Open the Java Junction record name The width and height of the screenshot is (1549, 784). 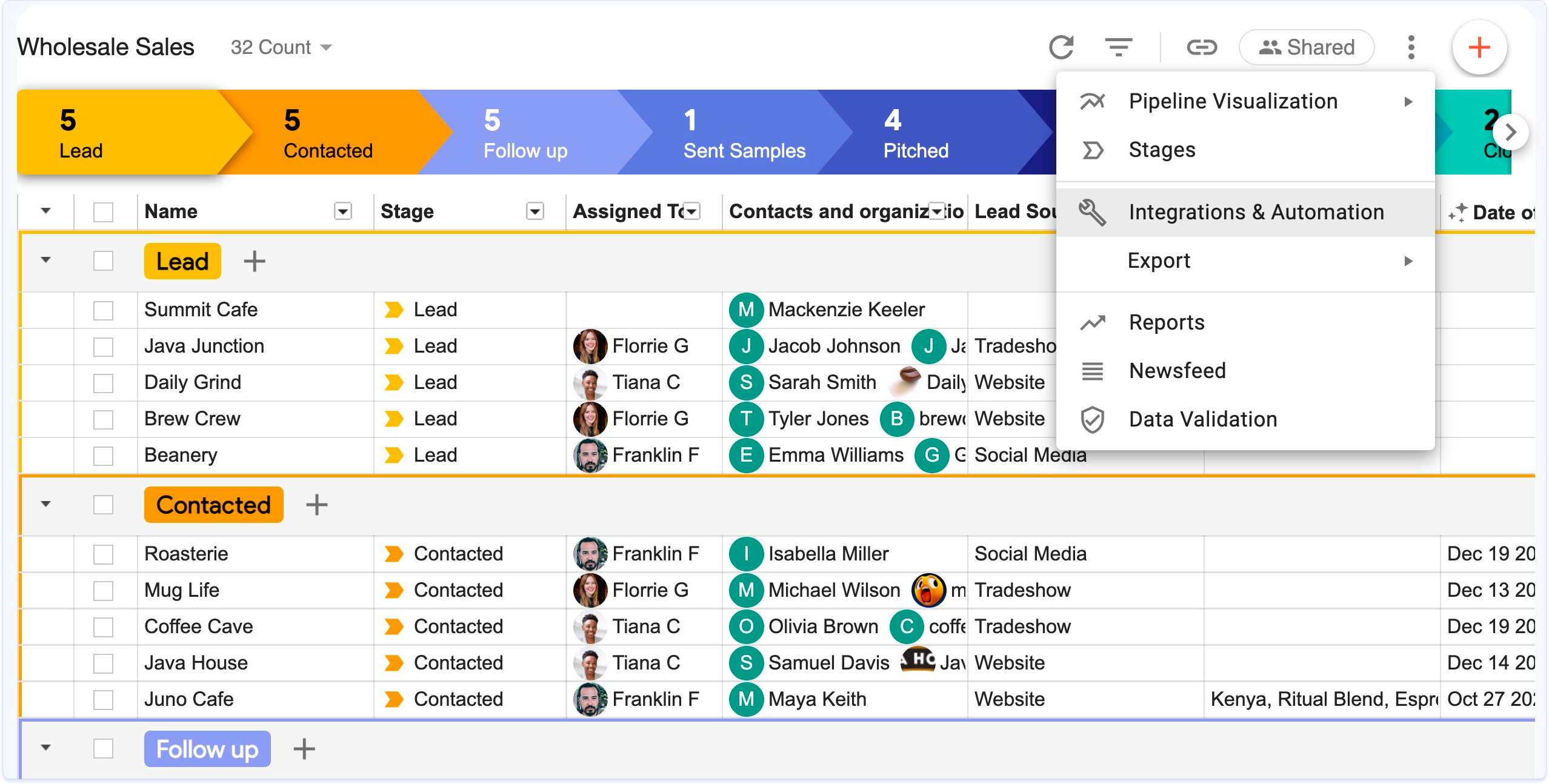pyautogui.click(x=204, y=346)
